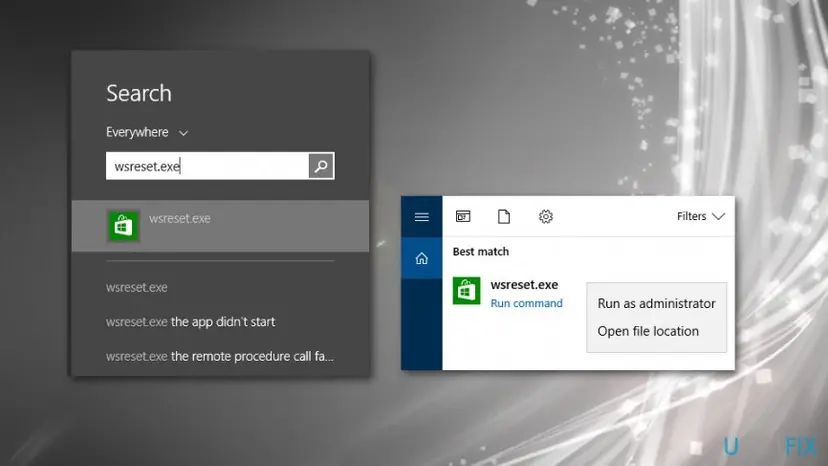Choose 'Run as administrator' from context menu
The width and height of the screenshot is (828, 466).
point(656,304)
